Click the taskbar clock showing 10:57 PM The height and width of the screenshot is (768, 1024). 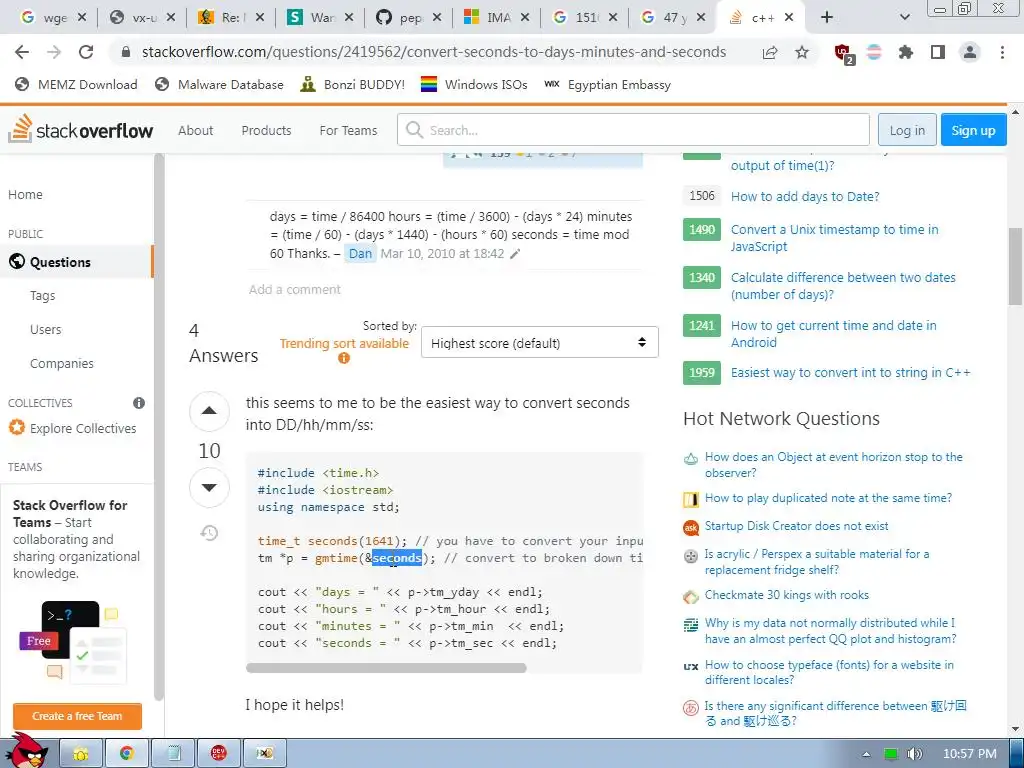(x=969, y=754)
